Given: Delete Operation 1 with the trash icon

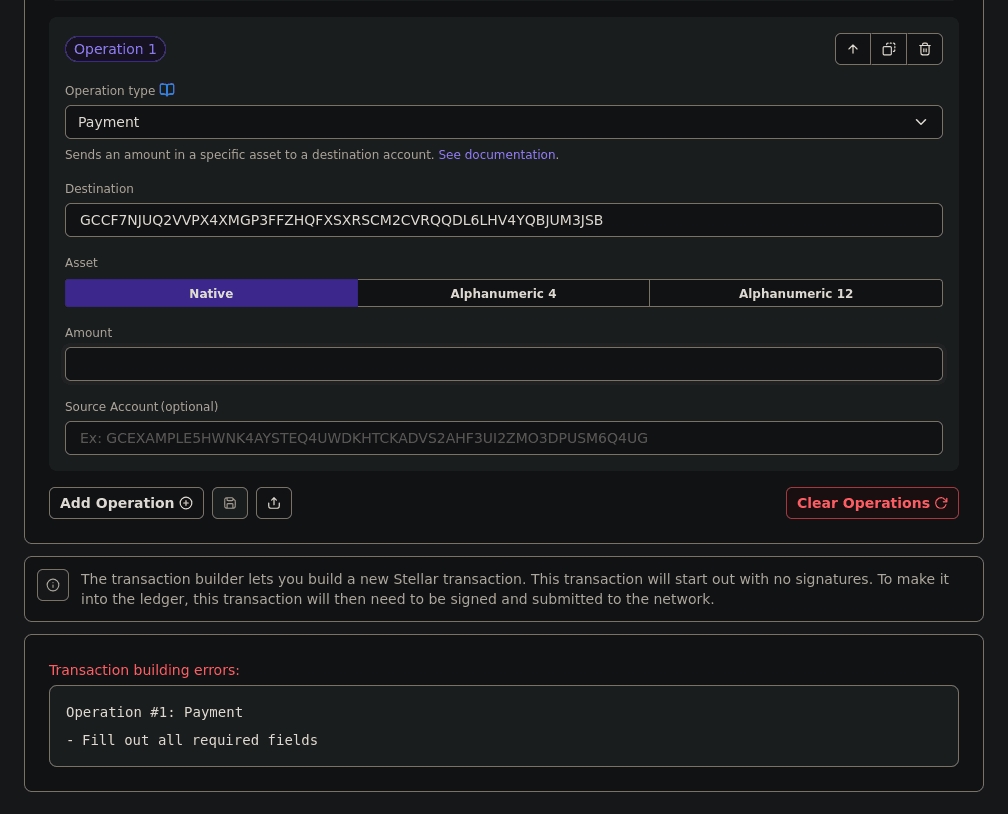Looking at the screenshot, I should [924, 49].
